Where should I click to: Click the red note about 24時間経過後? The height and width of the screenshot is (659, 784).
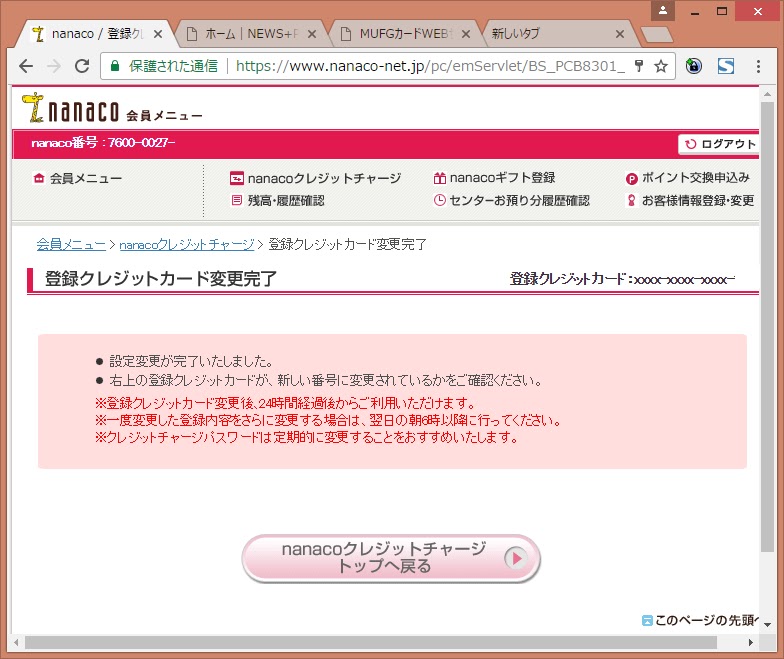(285, 402)
